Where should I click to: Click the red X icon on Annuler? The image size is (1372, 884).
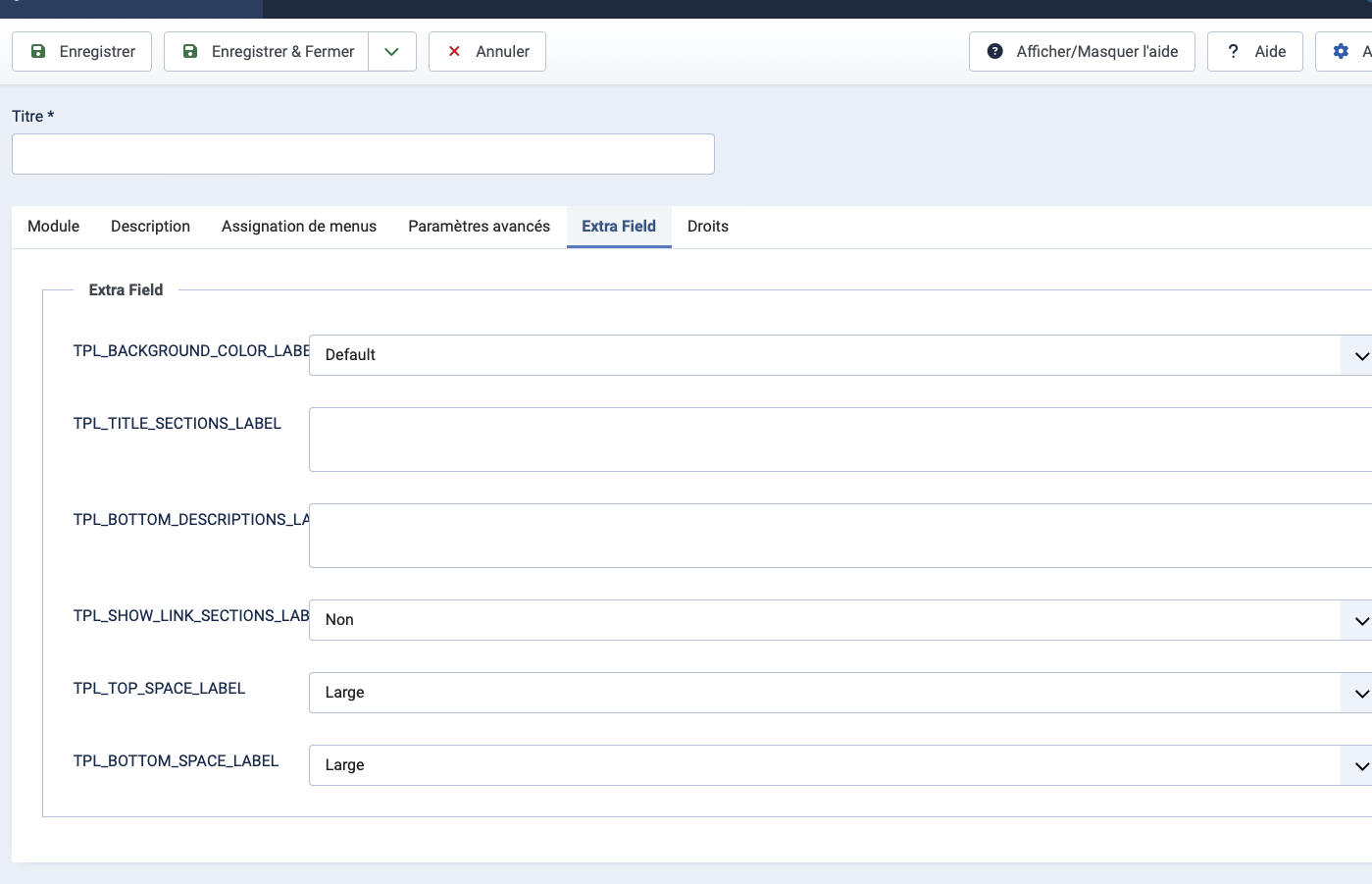pyautogui.click(x=454, y=51)
